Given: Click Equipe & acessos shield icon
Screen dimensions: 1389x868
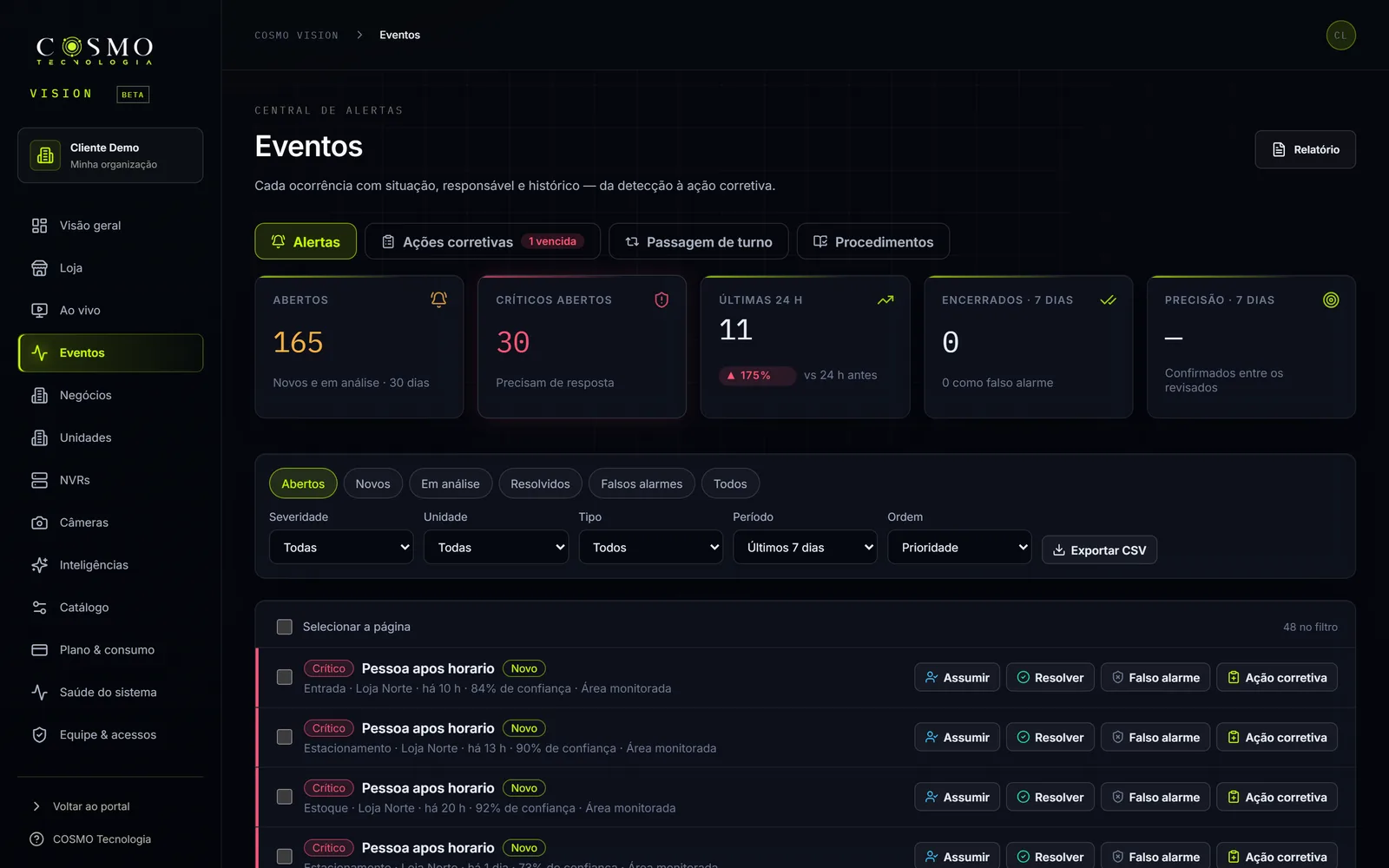Looking at the screenshot, I should 39,735.
